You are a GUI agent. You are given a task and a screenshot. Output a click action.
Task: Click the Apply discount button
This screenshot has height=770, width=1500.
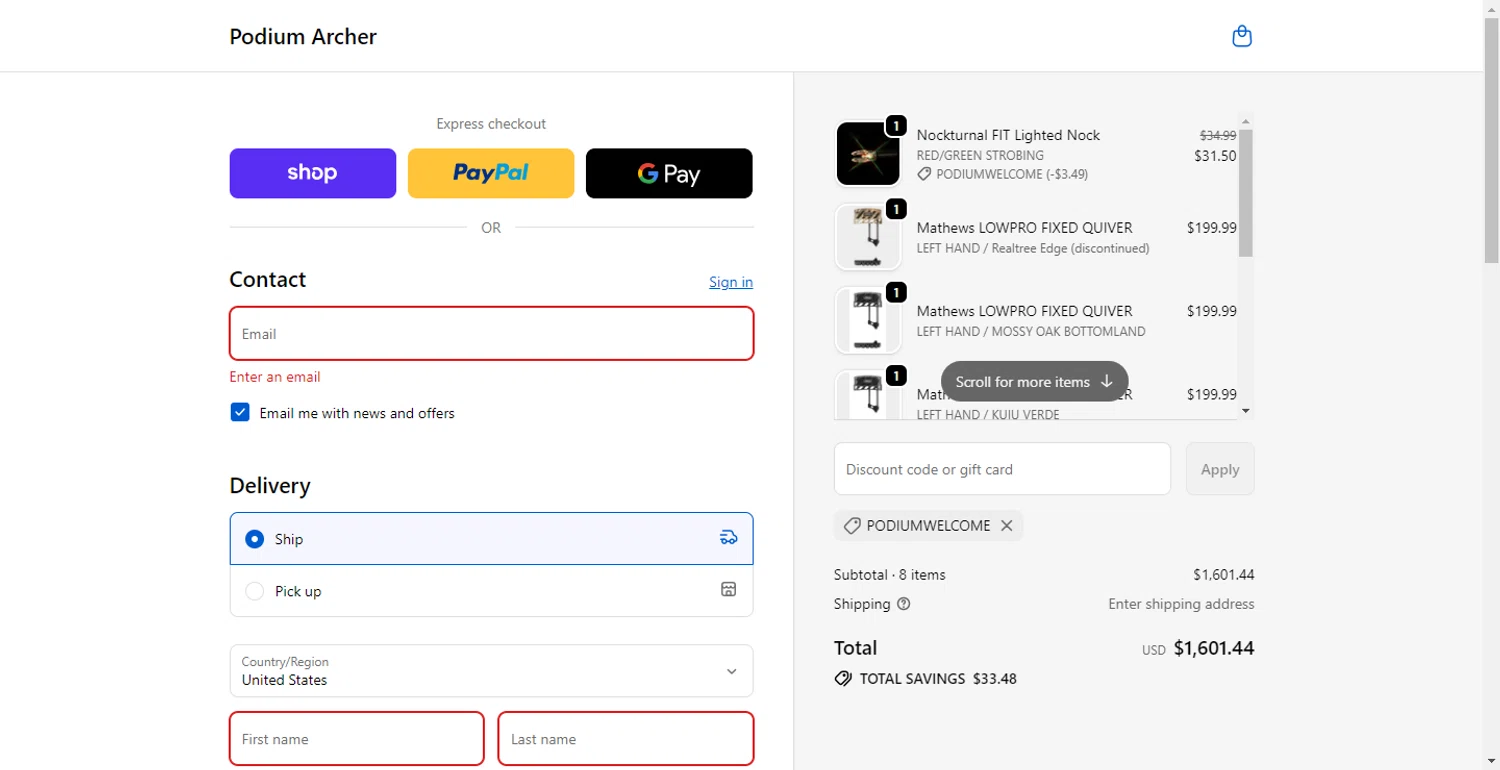click(1220, 469)
